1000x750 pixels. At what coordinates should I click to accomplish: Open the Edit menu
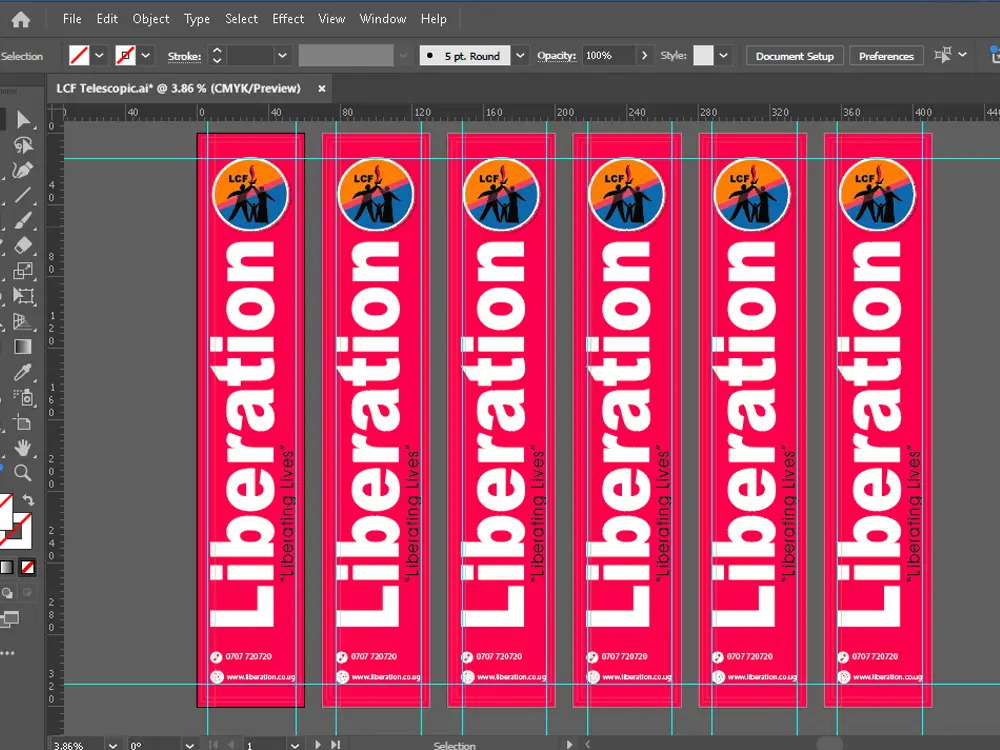point(107,19)
